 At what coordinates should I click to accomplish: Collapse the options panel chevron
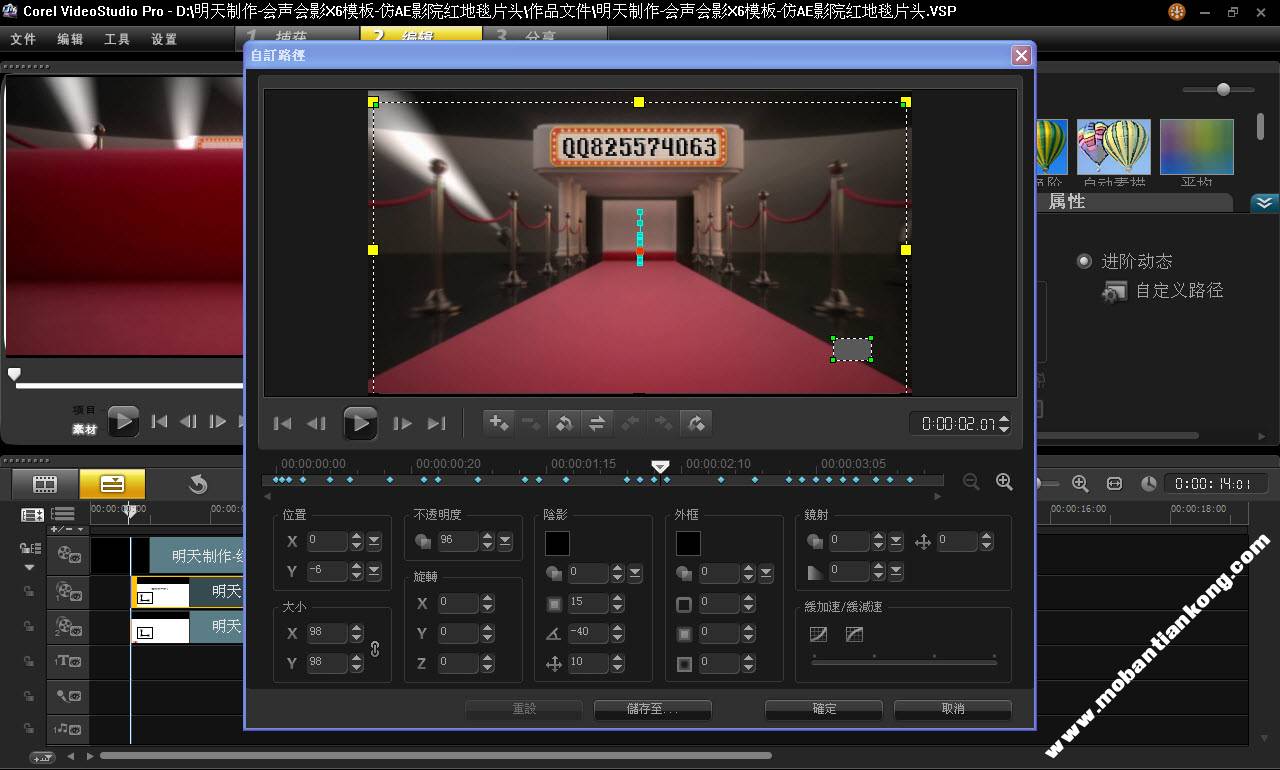1264,202
